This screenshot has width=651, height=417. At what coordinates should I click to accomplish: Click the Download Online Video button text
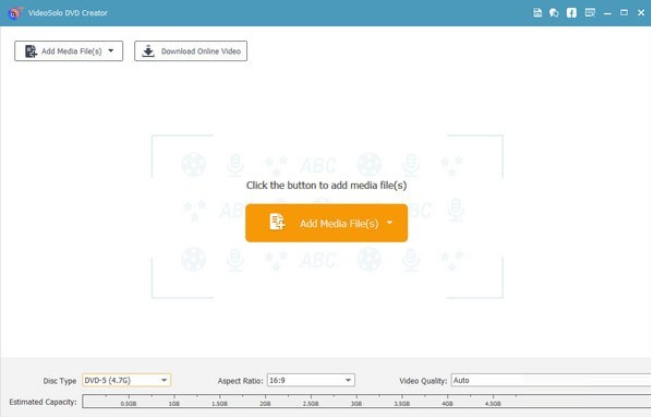click(x=201, y=51)
